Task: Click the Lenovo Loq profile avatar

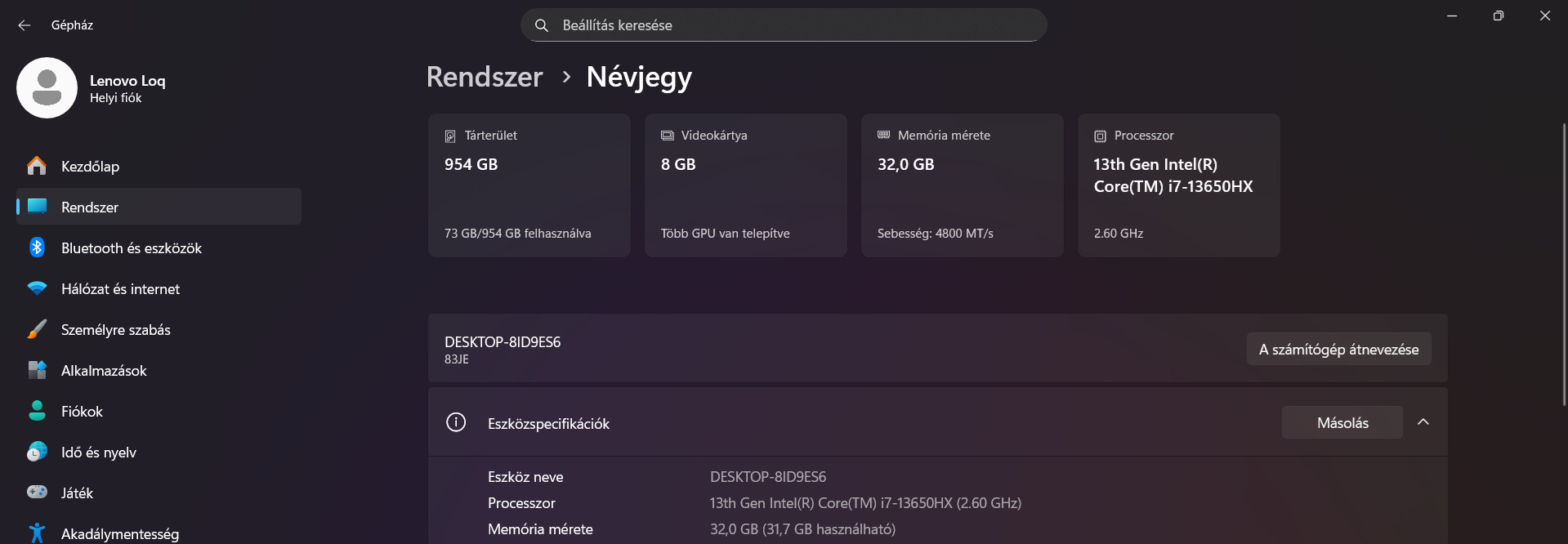Action: point(47,87)
